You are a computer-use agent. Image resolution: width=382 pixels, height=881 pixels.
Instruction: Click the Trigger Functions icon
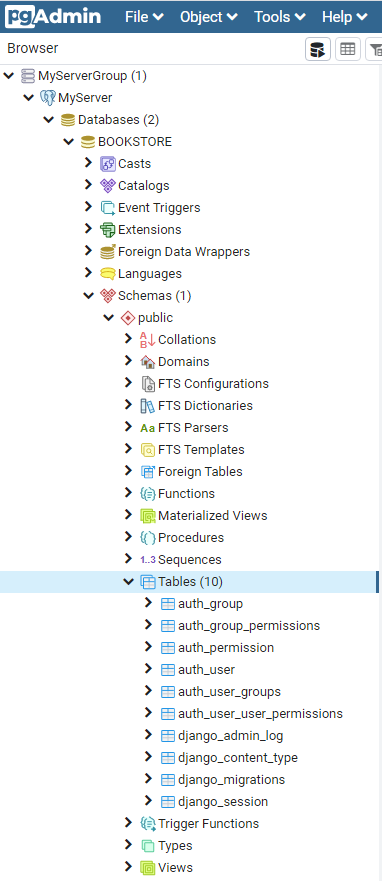(148, 824)
